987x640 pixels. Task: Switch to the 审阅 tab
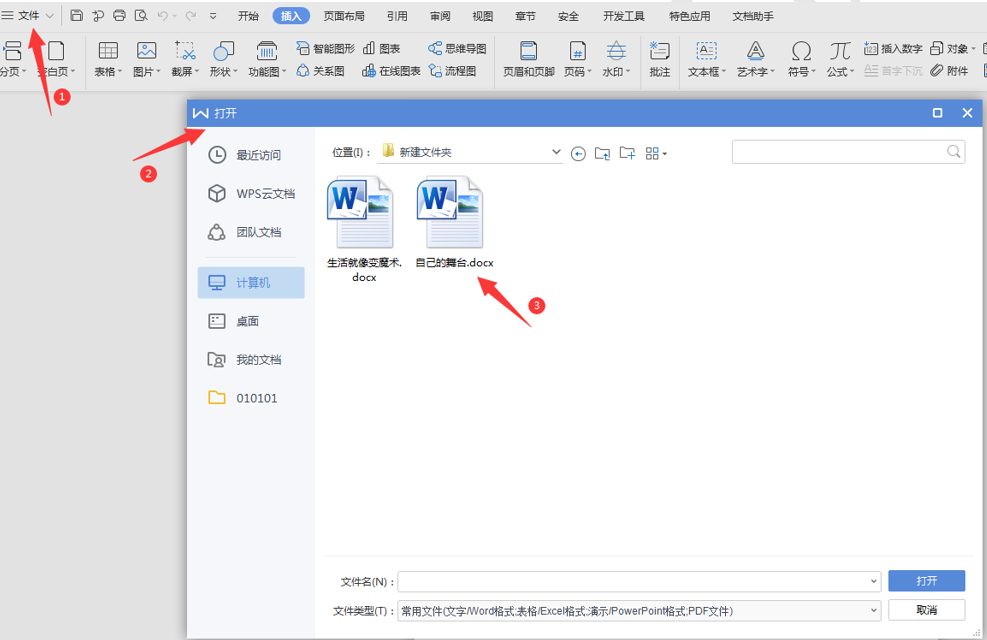pos(440,16)
